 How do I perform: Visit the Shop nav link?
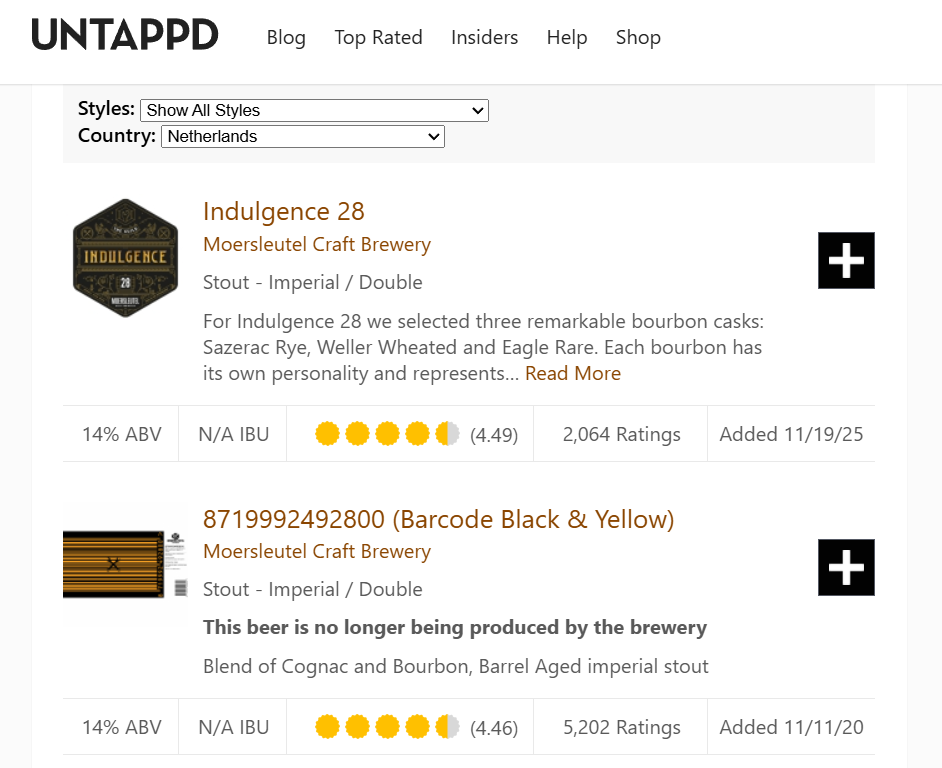coord(638,37)
